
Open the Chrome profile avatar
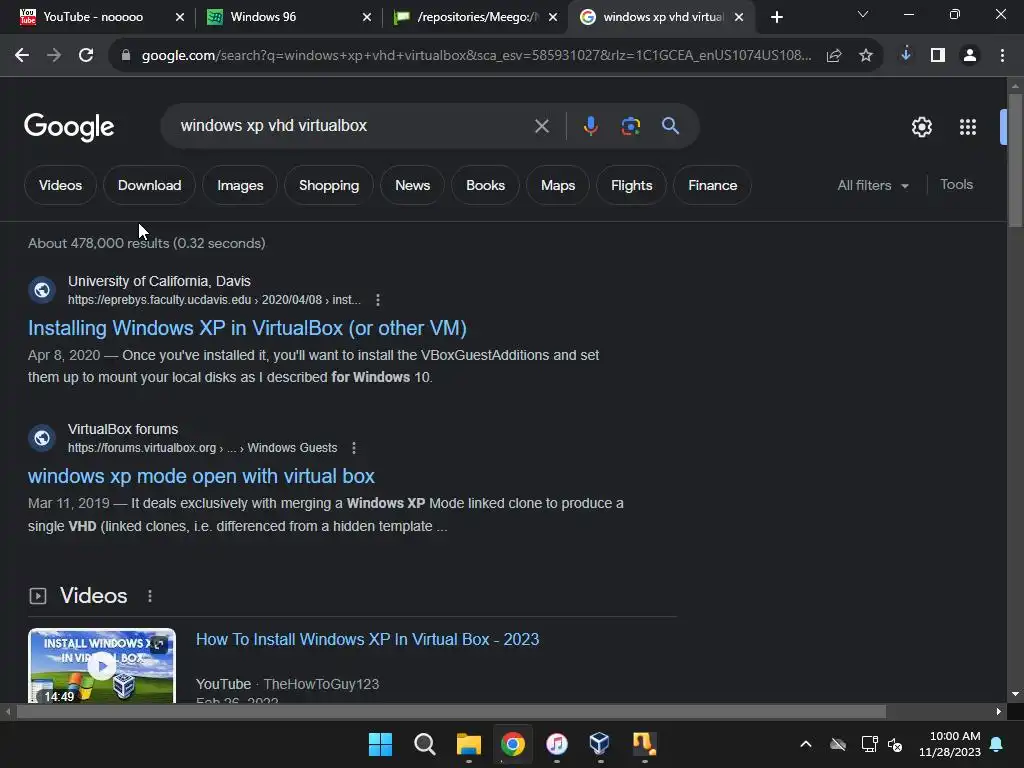click(970, 56)
